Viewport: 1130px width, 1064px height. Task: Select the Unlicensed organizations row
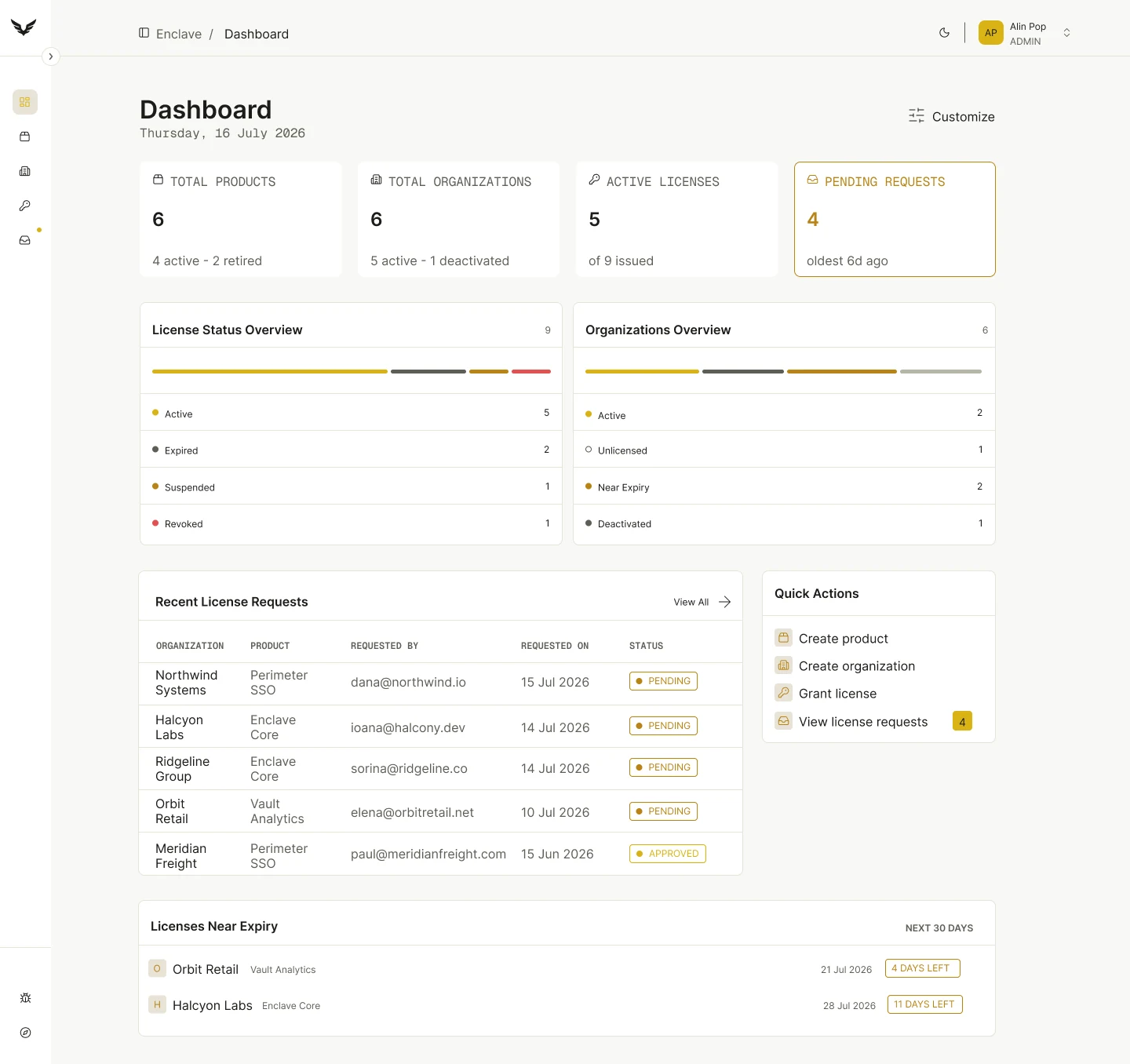pos(784,450)
